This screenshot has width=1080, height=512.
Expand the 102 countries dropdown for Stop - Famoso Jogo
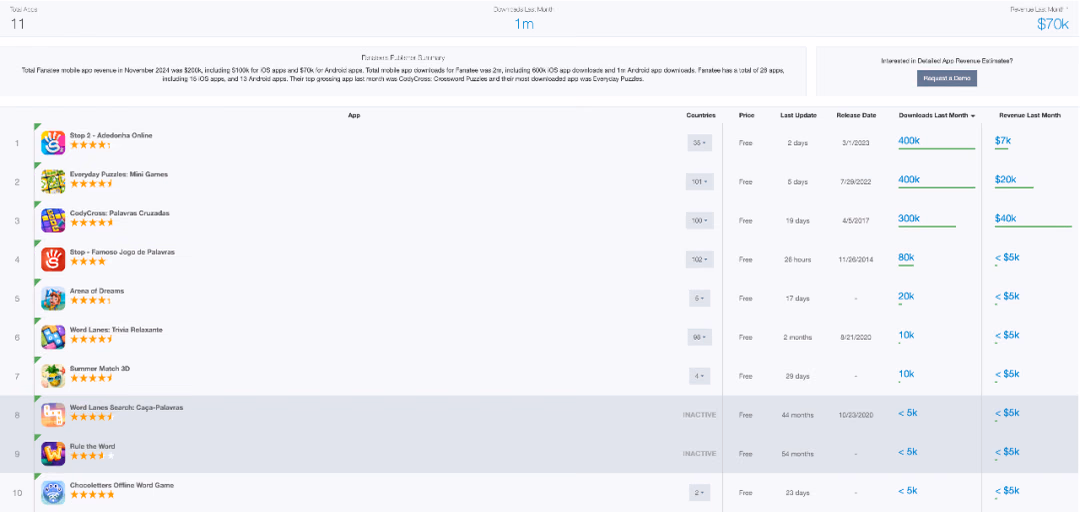[700, 260]
